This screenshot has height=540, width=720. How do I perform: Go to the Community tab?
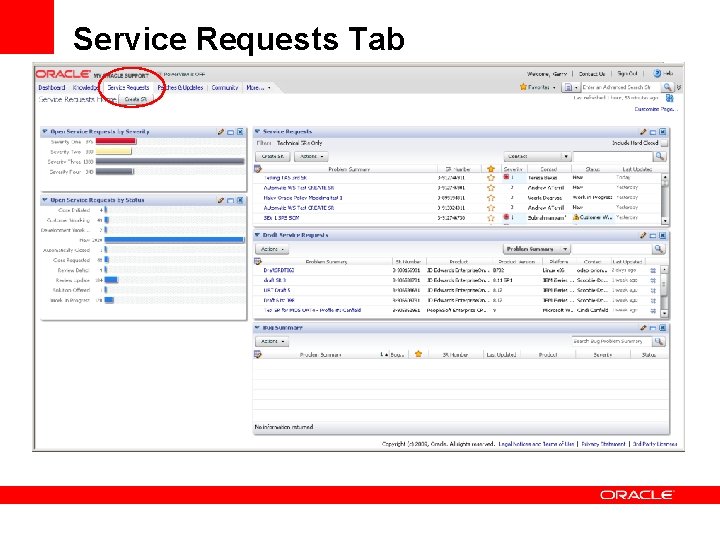tap(225, 87)
